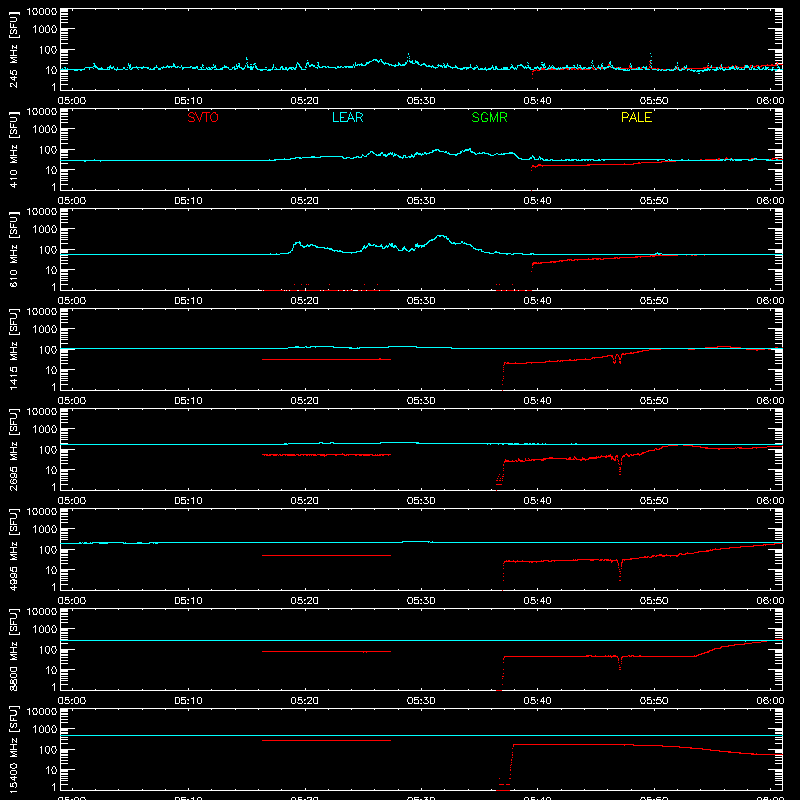Click the cyan spike near 05:29 in 245 MHz panel
Screen dimensions: 800x800
[408, 58]
